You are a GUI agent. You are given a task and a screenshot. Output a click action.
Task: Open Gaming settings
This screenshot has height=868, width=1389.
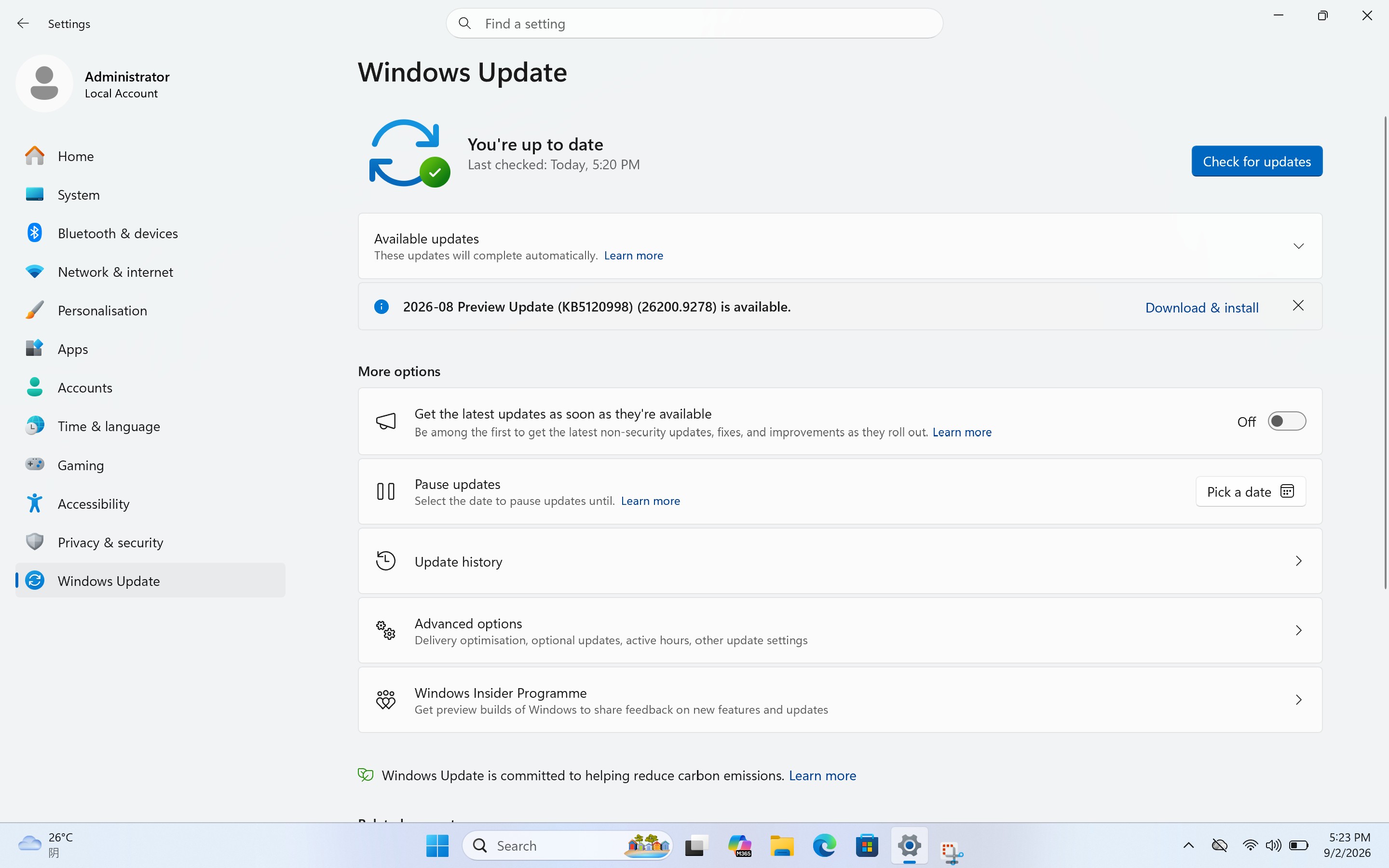150,465
